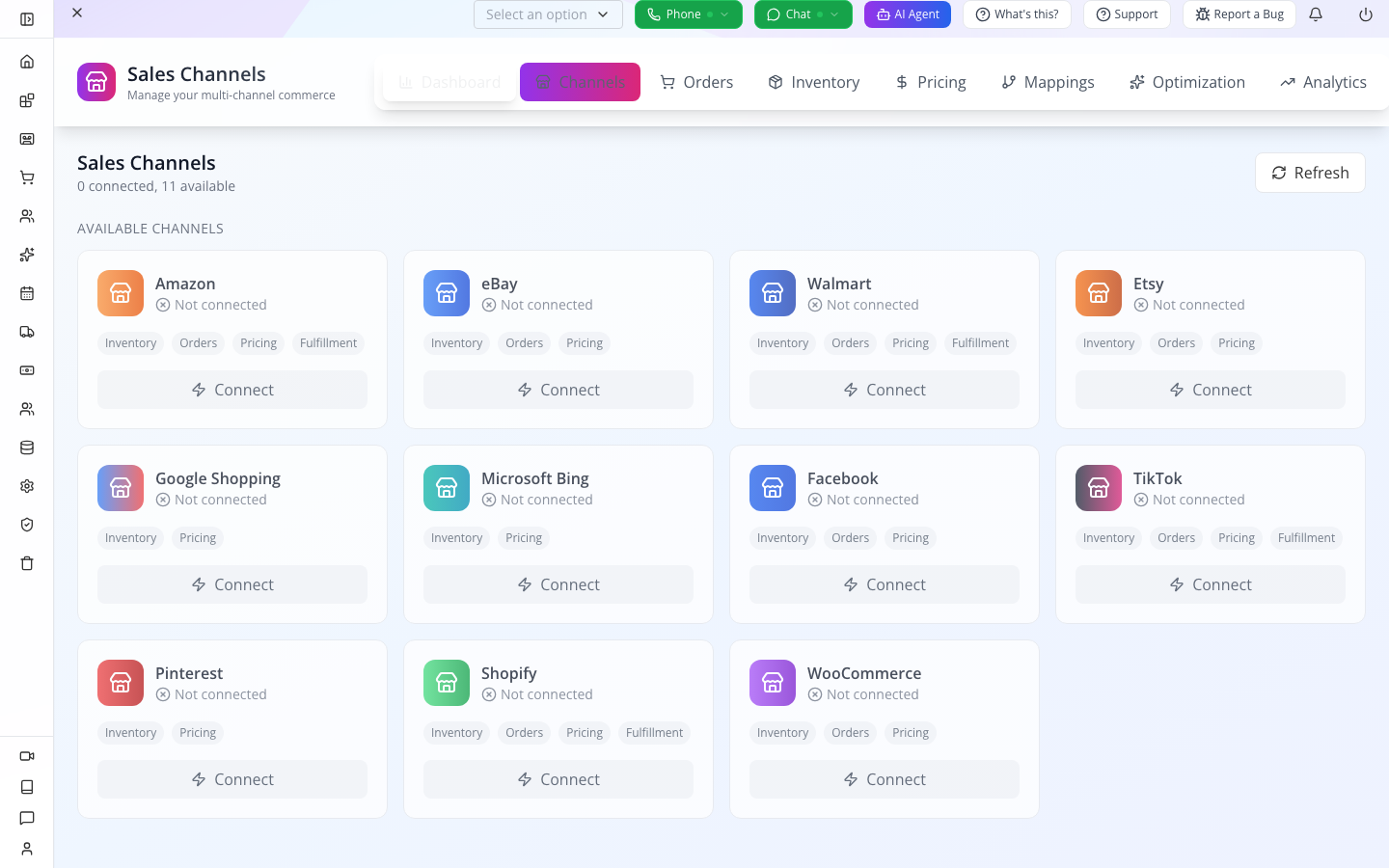
Task: Open the trash sidebar icon
Action: (x=27, y=563)
